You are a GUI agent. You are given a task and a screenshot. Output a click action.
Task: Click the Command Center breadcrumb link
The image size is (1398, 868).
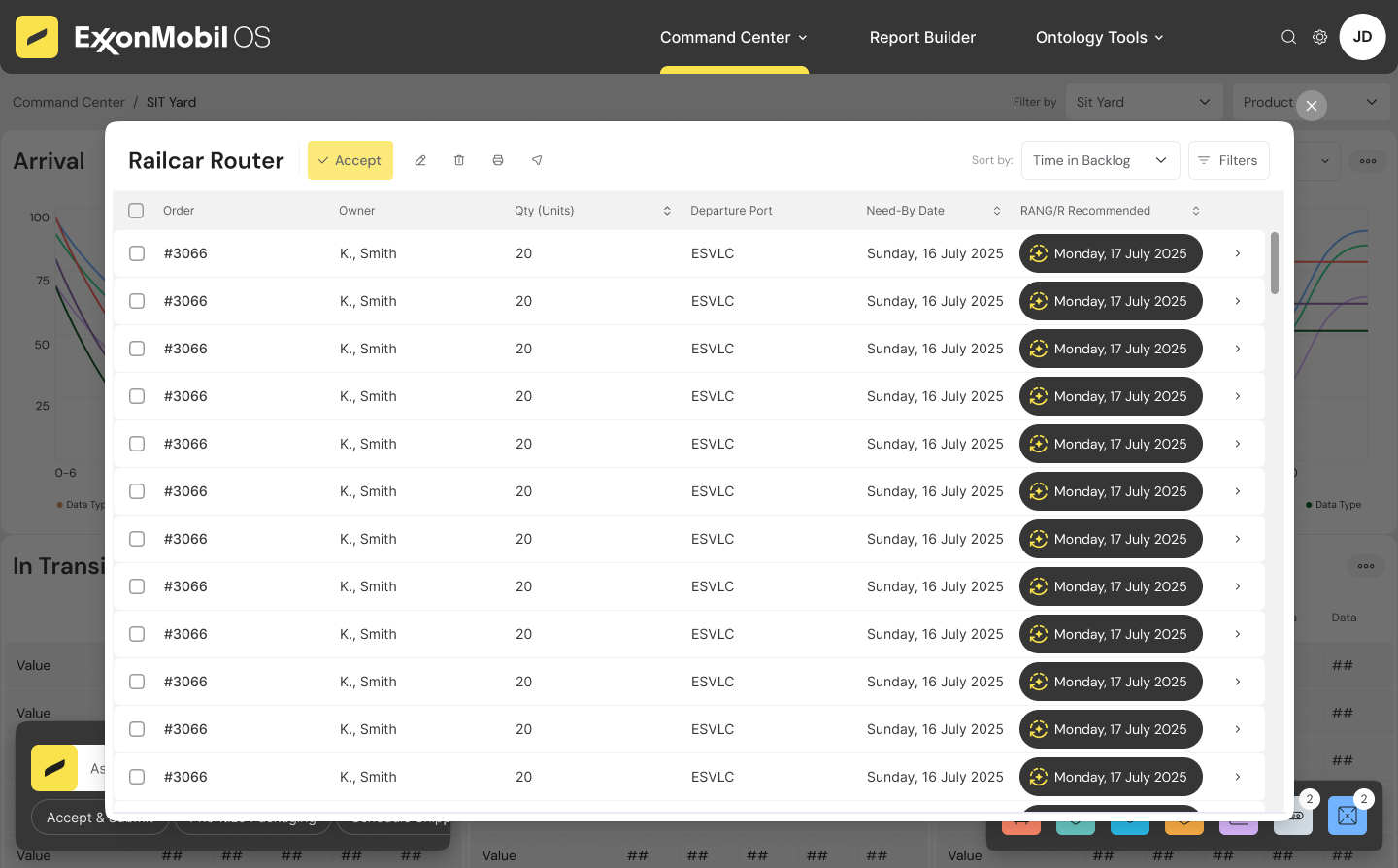69,102
